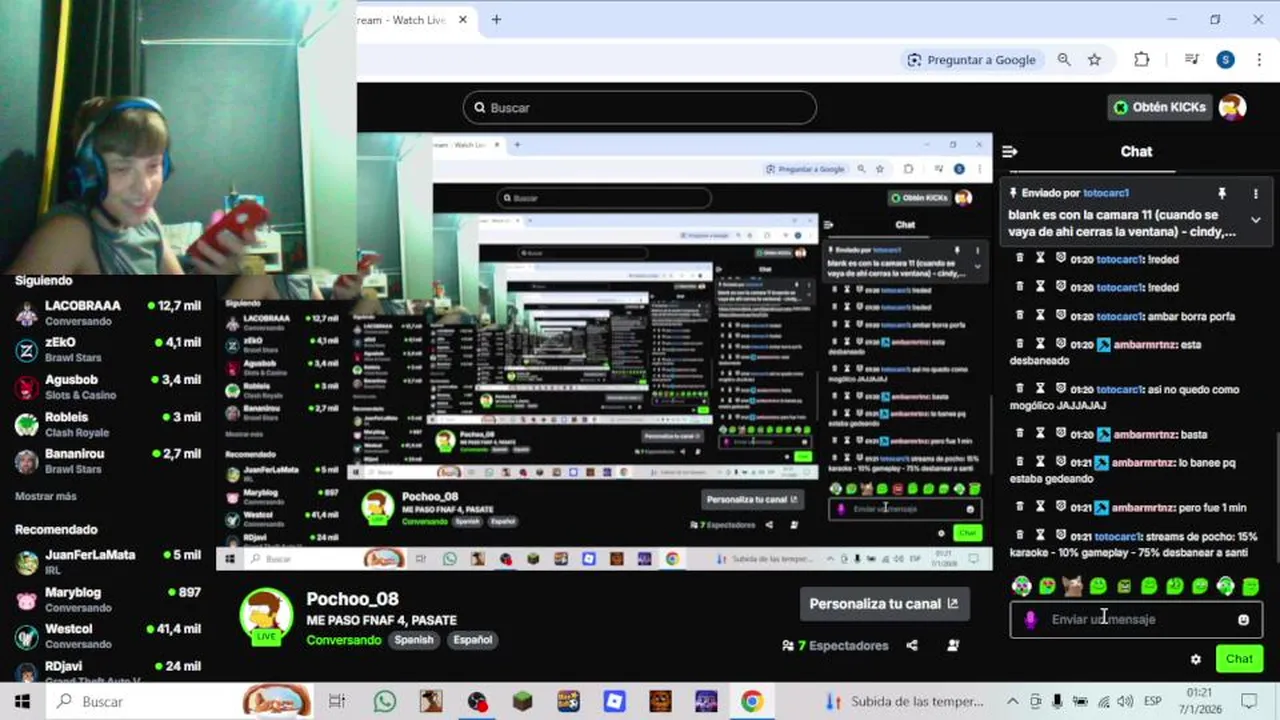Click the 'Conversando' category link
This screenshot has width=1280, height=720.
344,640
